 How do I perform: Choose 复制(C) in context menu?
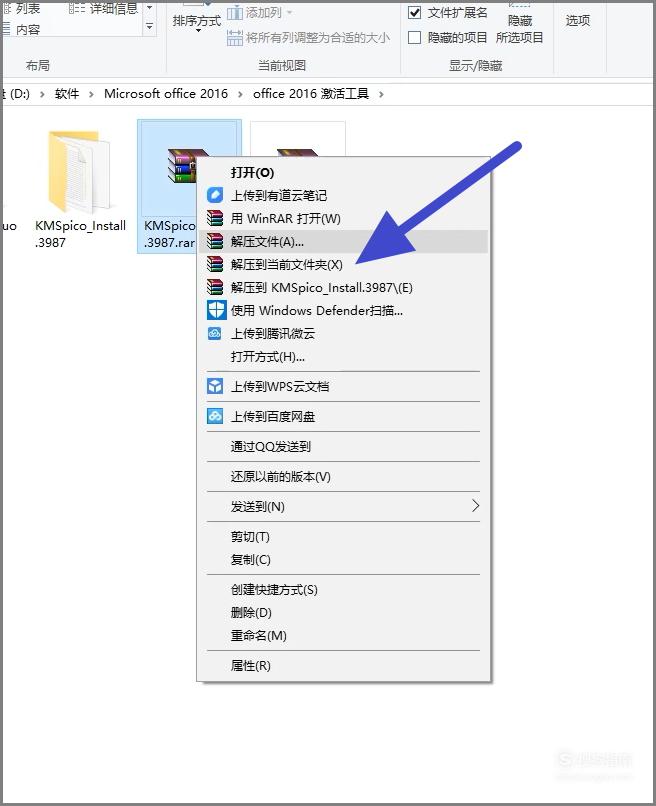pyautogui.click(x=343, y=559)
